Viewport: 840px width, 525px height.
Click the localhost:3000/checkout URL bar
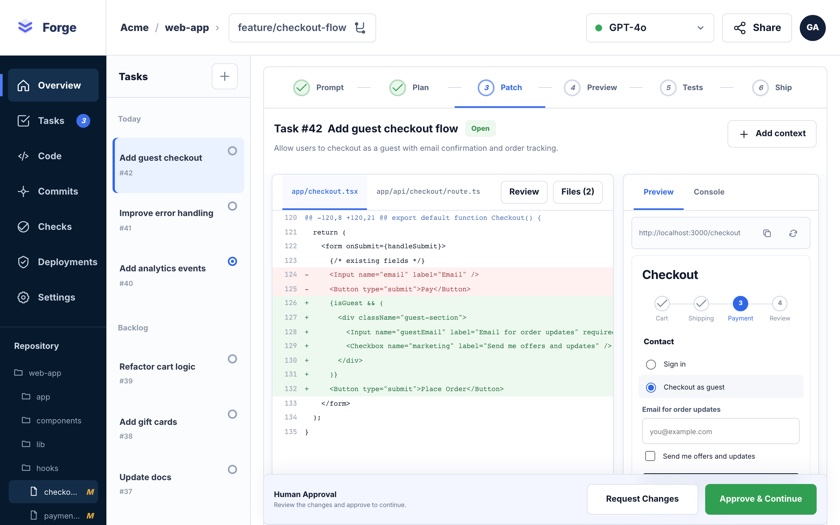click(721, 233)
